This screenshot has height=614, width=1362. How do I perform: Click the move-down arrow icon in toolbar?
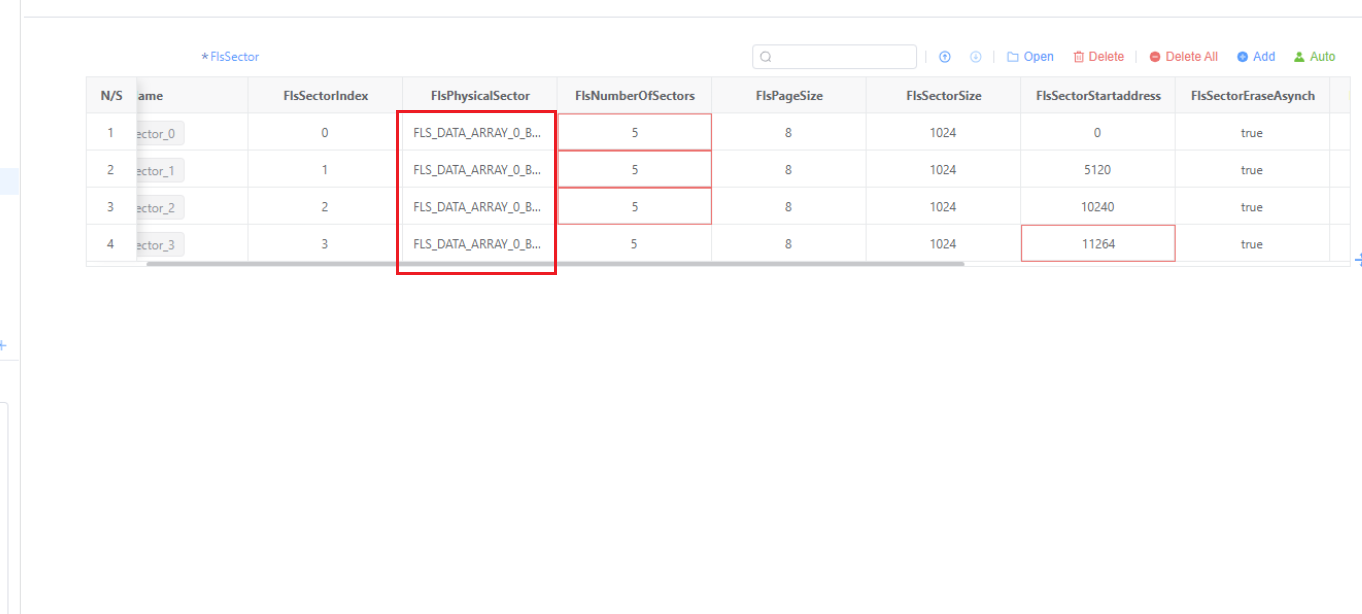coord(975,57)
